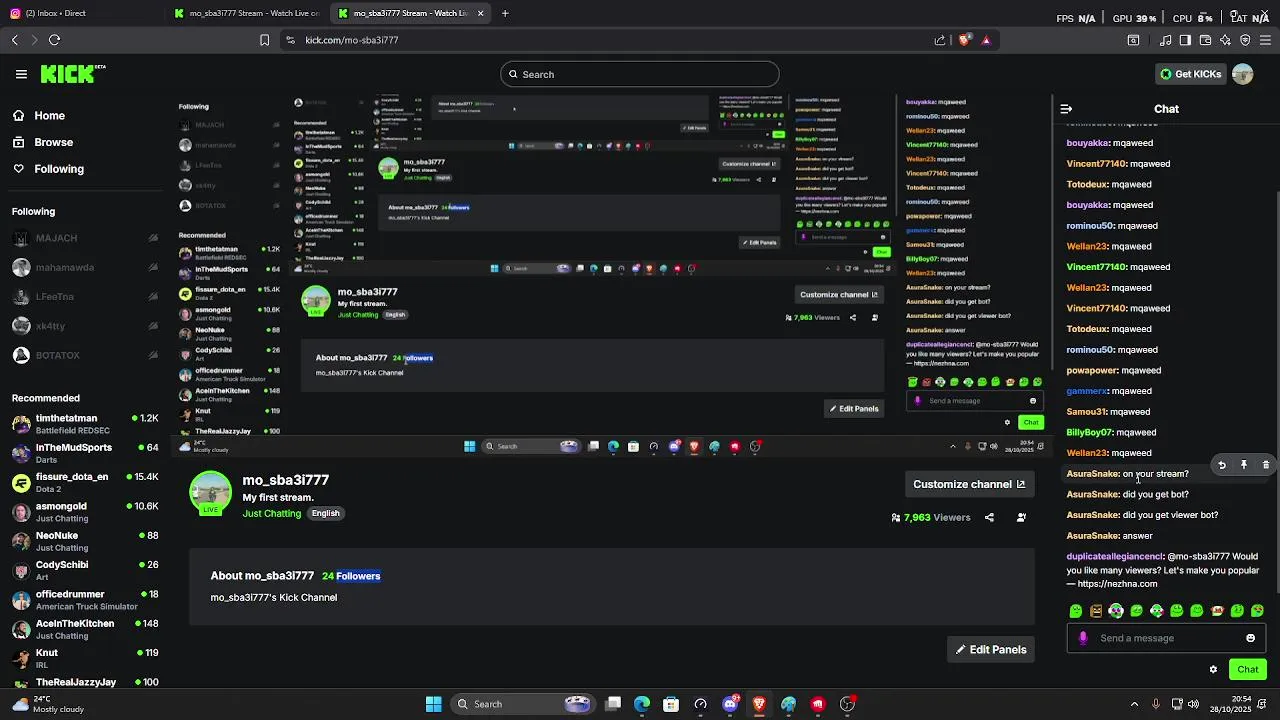Click the browser share icon in address bar

tap(940, 40)
